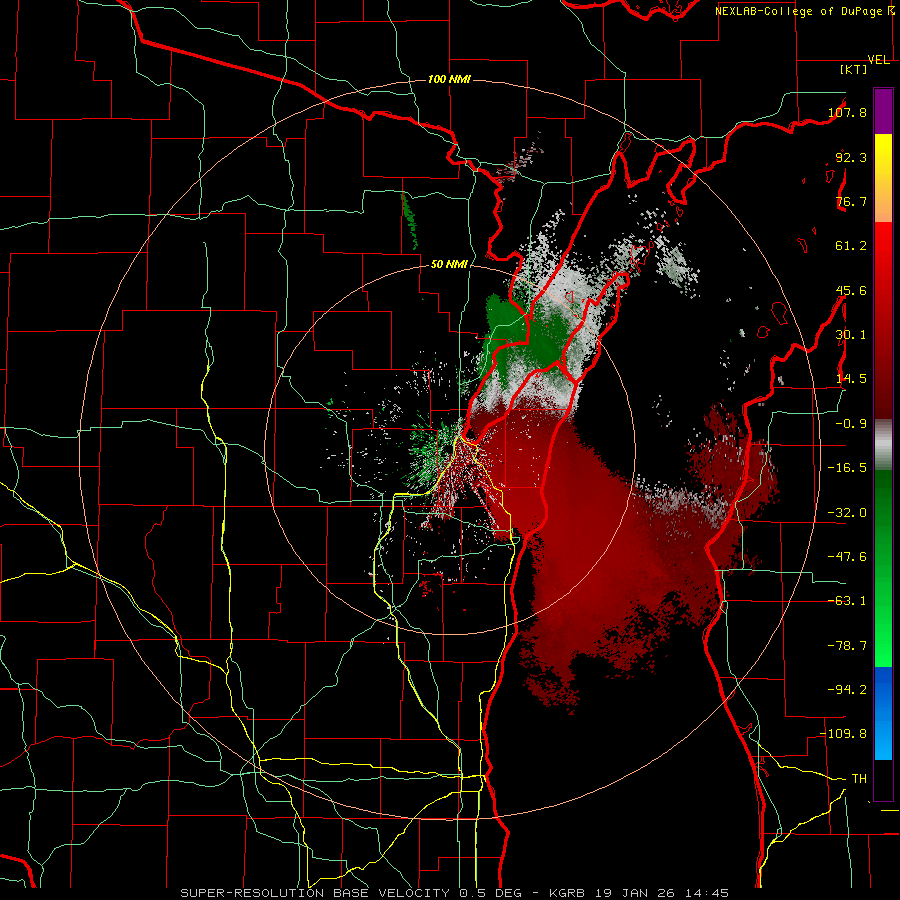Click the purple segment of velocity color bar
The height and width of the screenshot is (900, 900).
tap(883, 111)
